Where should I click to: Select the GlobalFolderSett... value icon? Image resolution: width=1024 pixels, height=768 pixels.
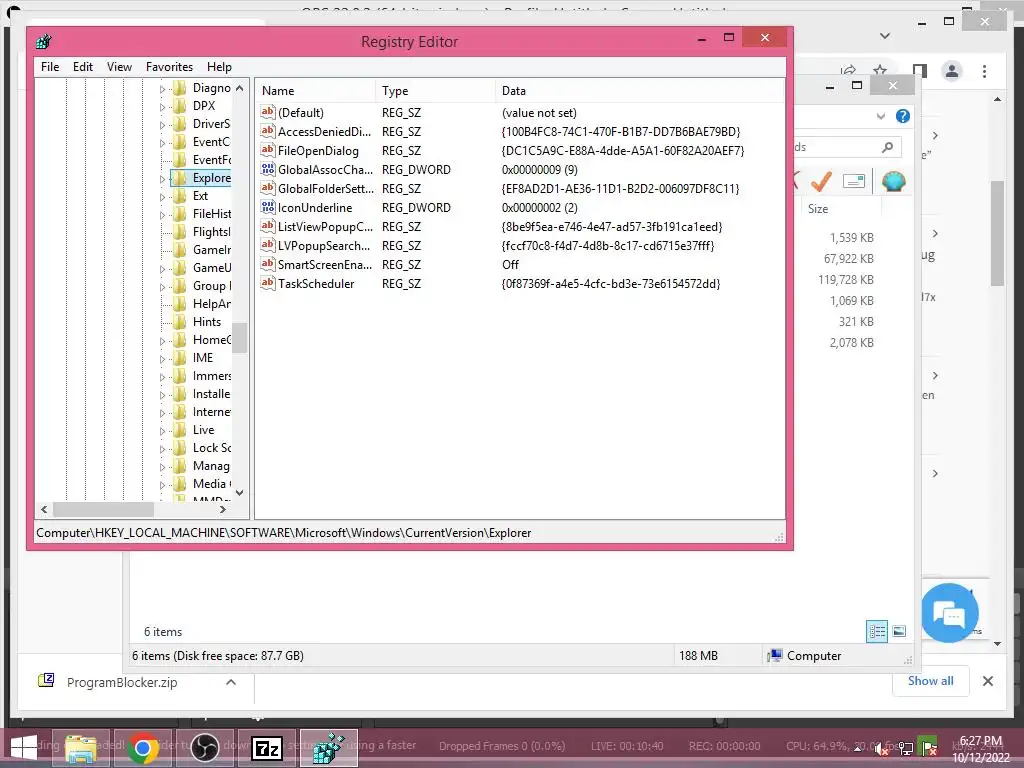pyautogui.click(x=268, y=188)
